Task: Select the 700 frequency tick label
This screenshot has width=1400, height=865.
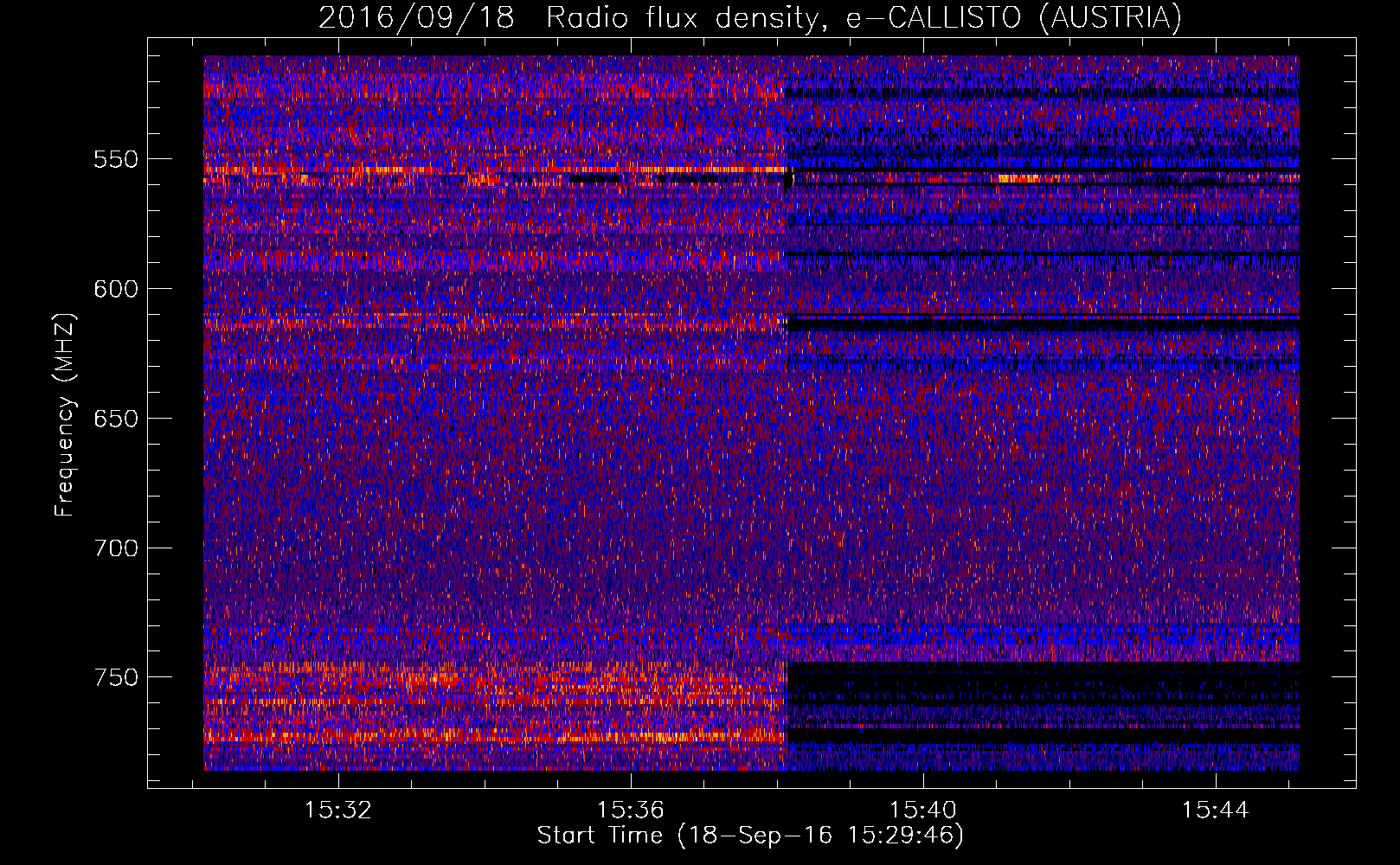Action: pos(116,548)
